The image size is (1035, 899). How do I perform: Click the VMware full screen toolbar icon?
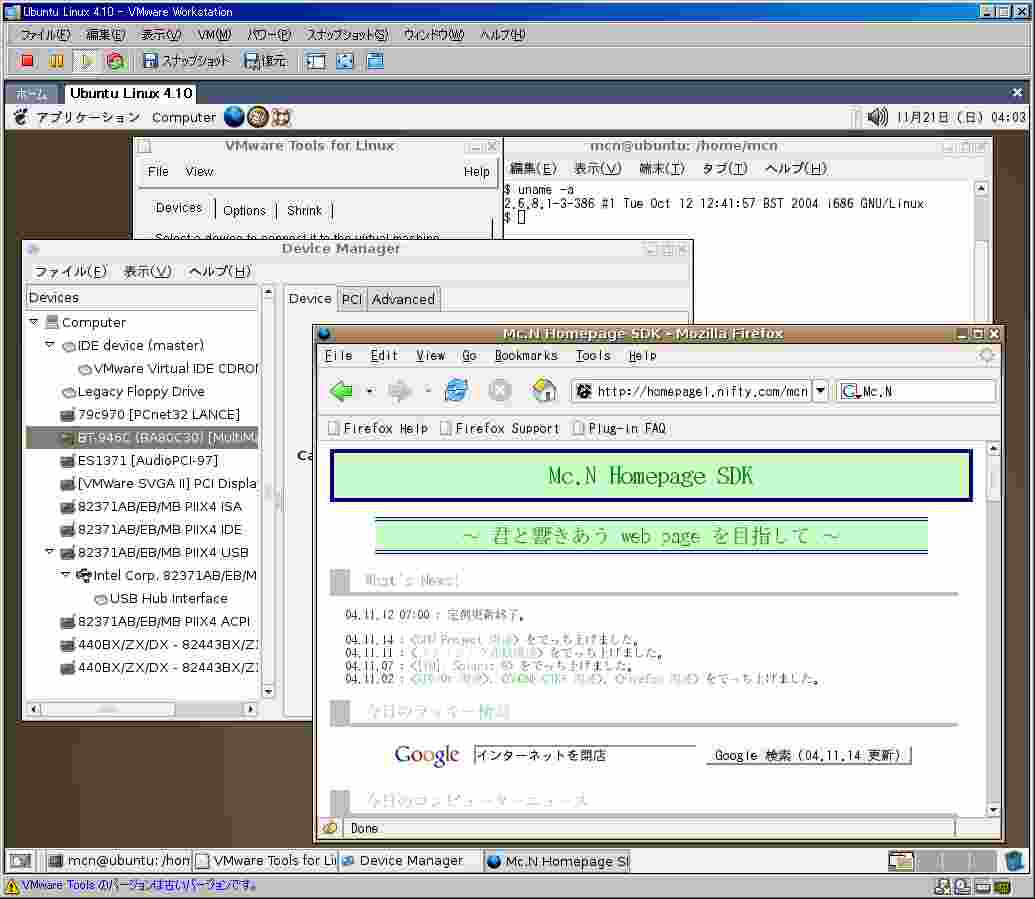pos(345,61)
